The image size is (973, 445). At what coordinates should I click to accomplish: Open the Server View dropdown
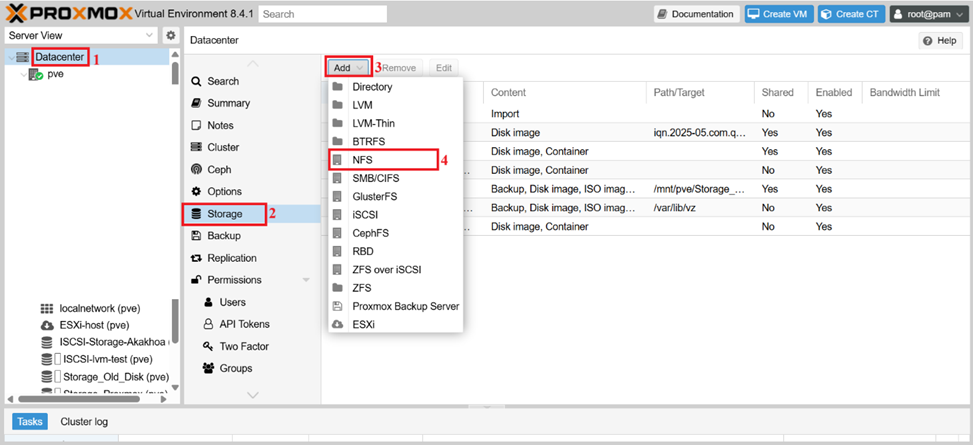[80, 36]
